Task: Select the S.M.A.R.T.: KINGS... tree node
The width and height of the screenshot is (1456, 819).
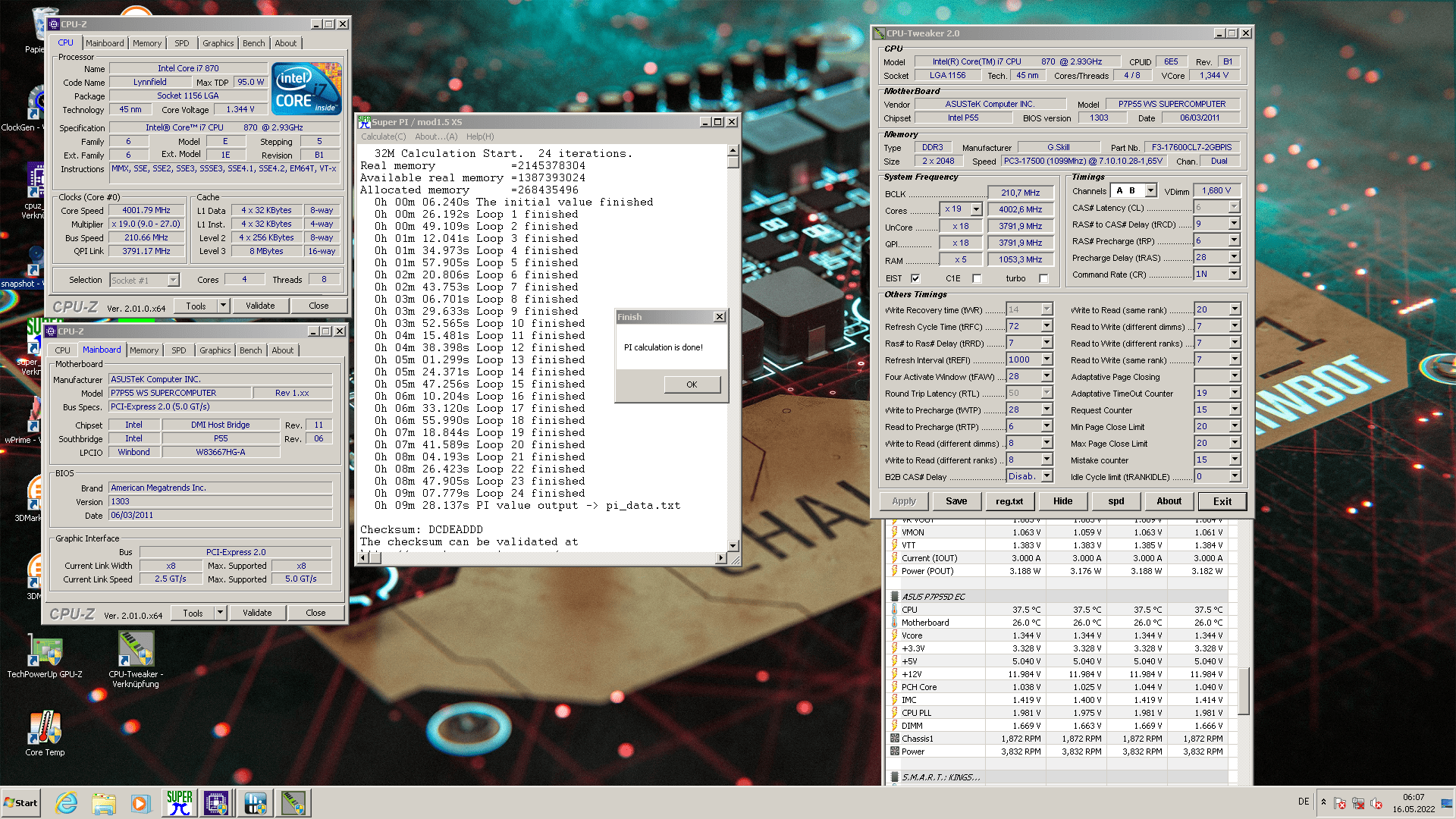Action: click(940, 777)
